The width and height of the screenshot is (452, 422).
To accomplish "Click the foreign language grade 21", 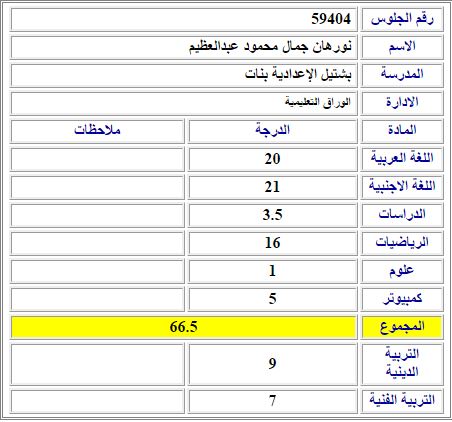I will point(273,187).
